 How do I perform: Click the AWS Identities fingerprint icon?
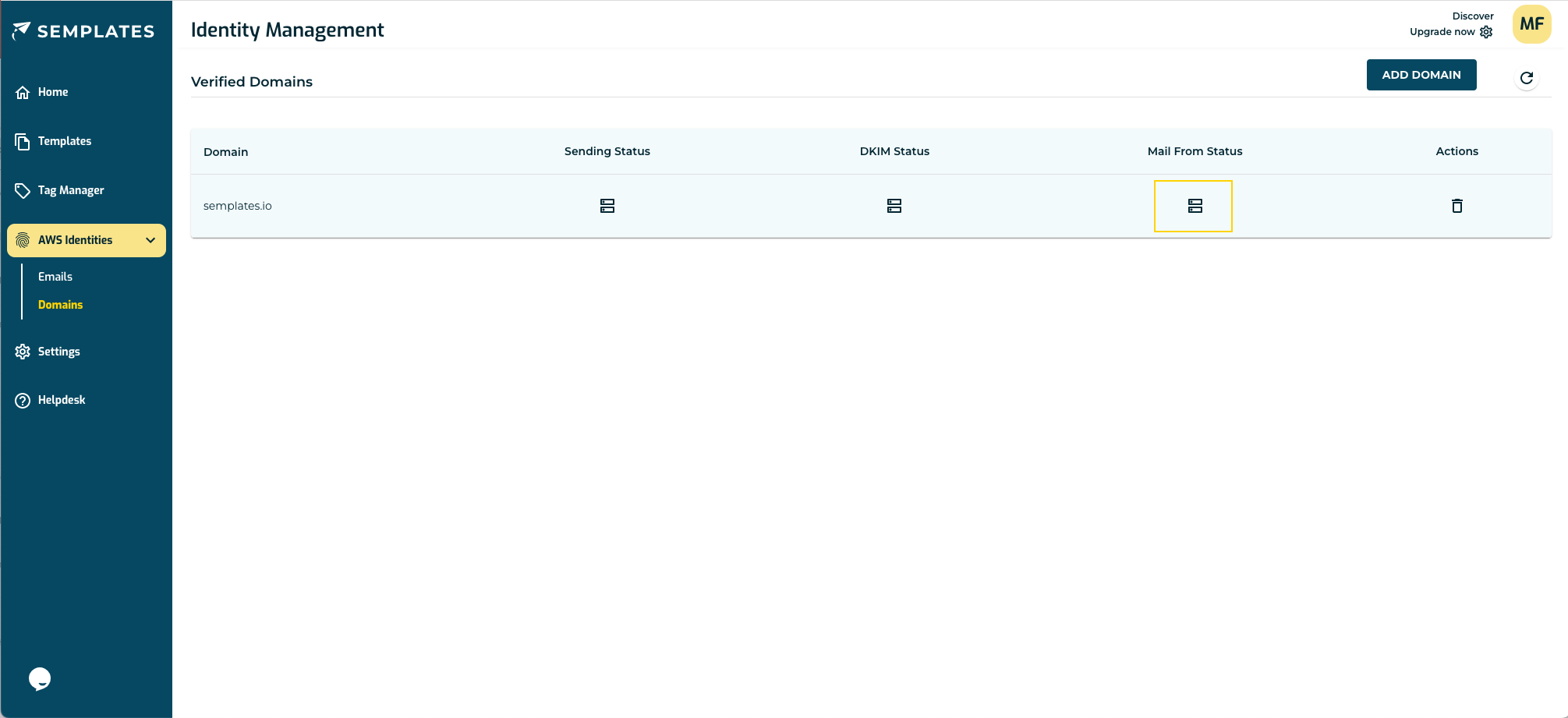23,240
